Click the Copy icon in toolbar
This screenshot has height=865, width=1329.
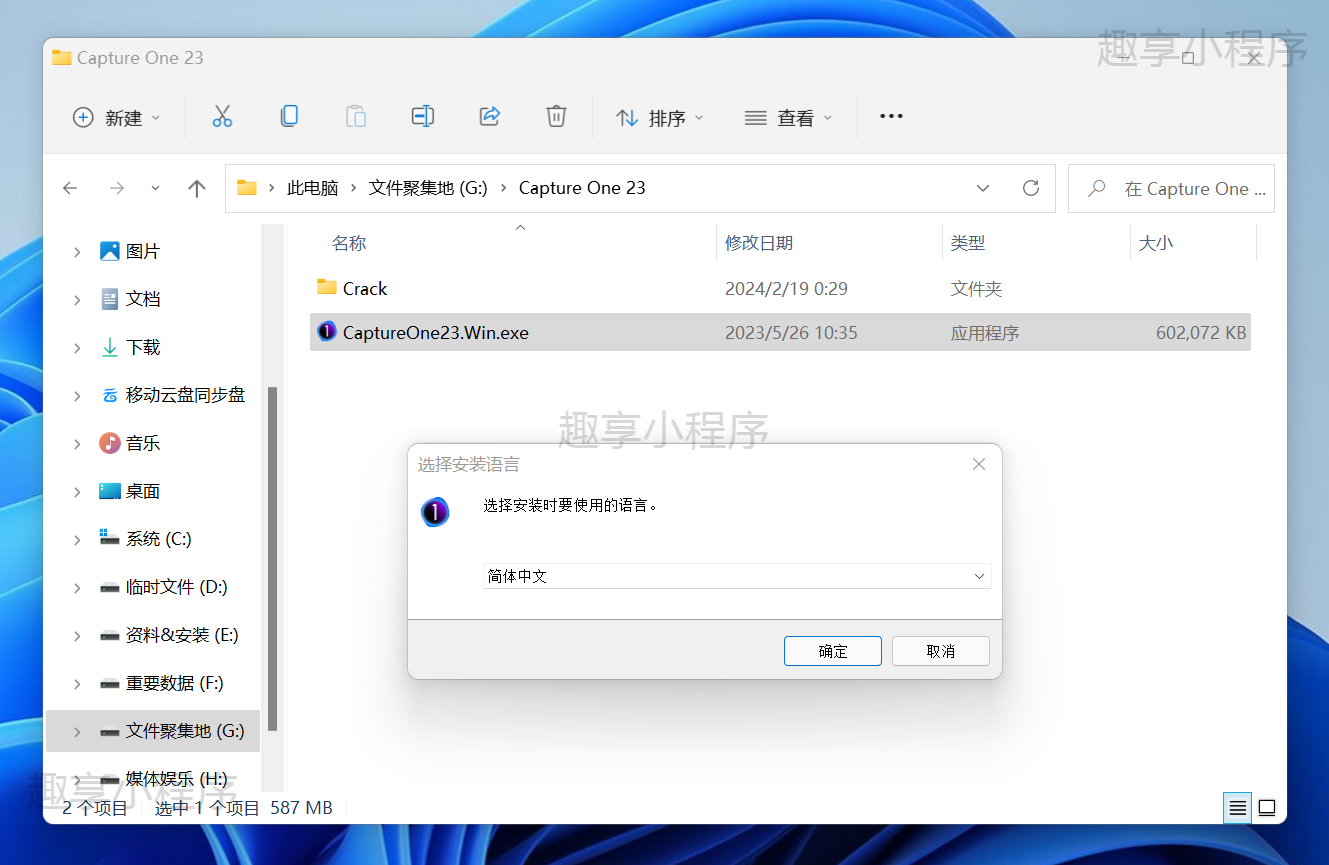pyautogui.click(x=289, y=117)
